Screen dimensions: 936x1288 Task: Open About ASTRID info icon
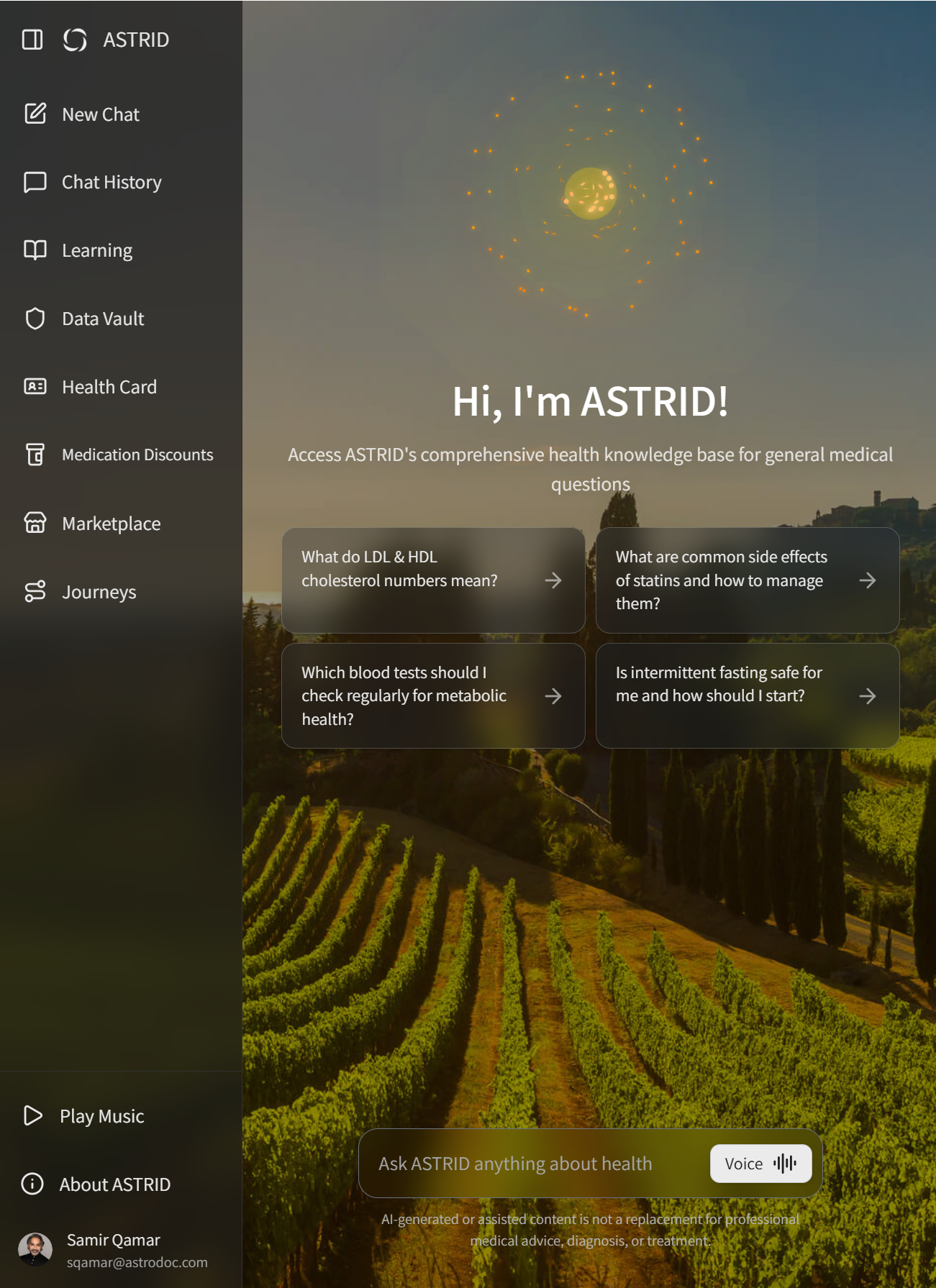(32, 1184)
